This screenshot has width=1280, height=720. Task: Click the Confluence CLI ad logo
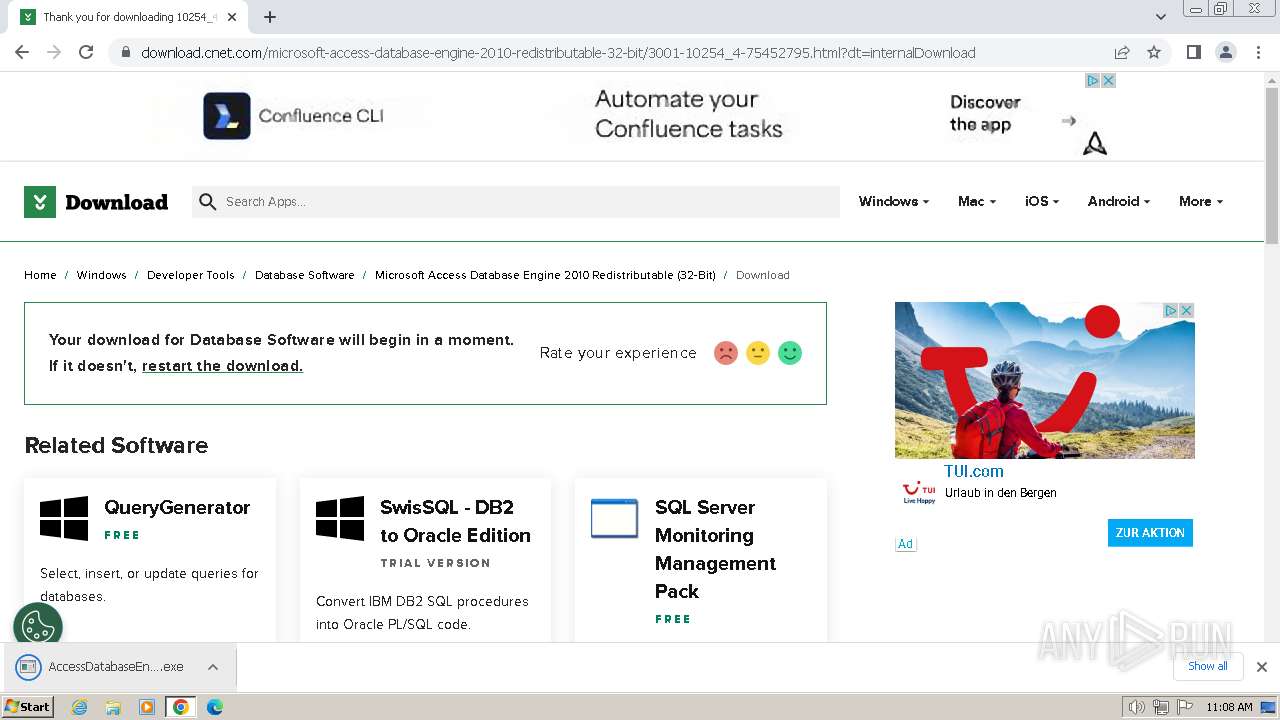tap(227, 116)
